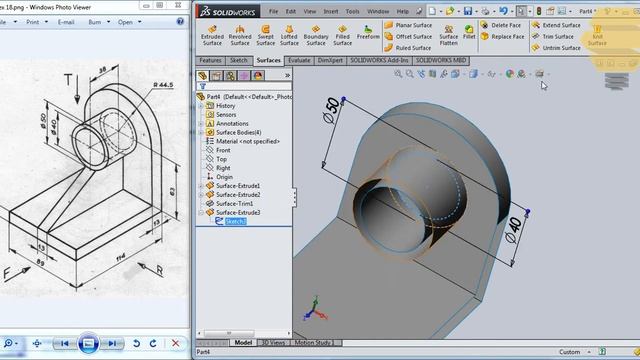Switch to the FeatureManager design tree tab
The image size is (640, 360).
203,76
